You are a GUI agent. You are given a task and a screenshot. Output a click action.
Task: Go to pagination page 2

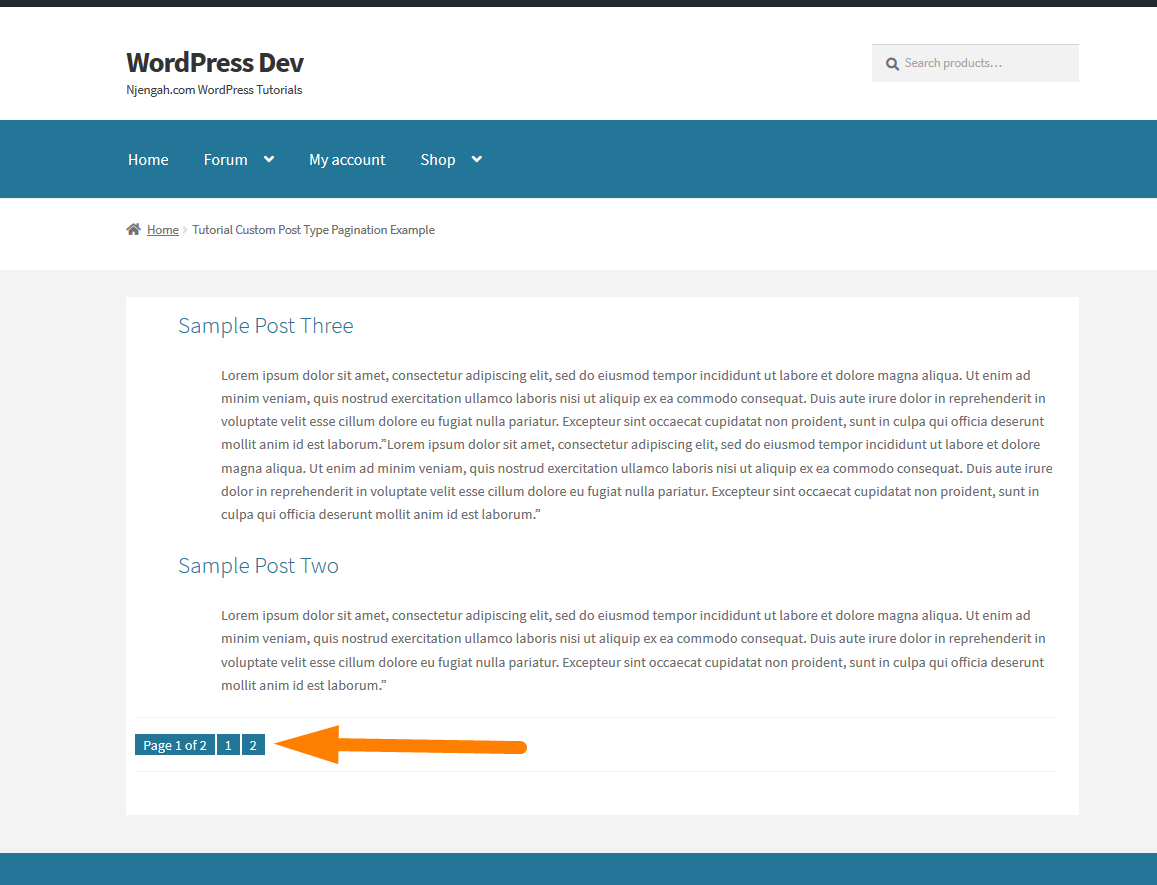click(253, 745)
